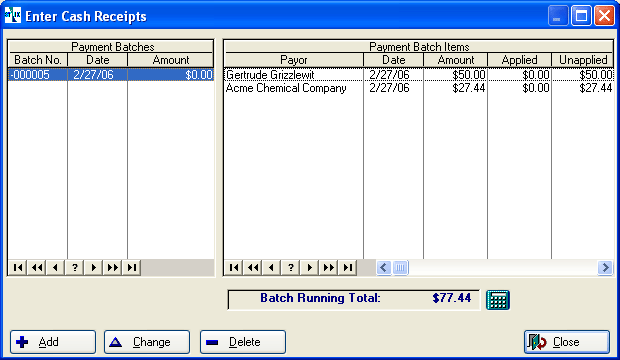Open the calculator beside Batch Running Total

coord(497,300)
